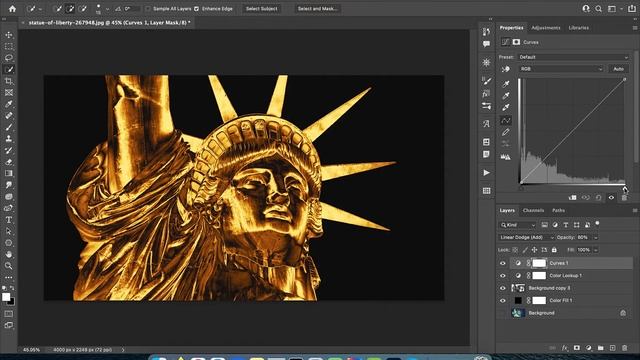Select the Rectangular Marquee tool
This screenshot has height=360, width=640.
(9, 46)
